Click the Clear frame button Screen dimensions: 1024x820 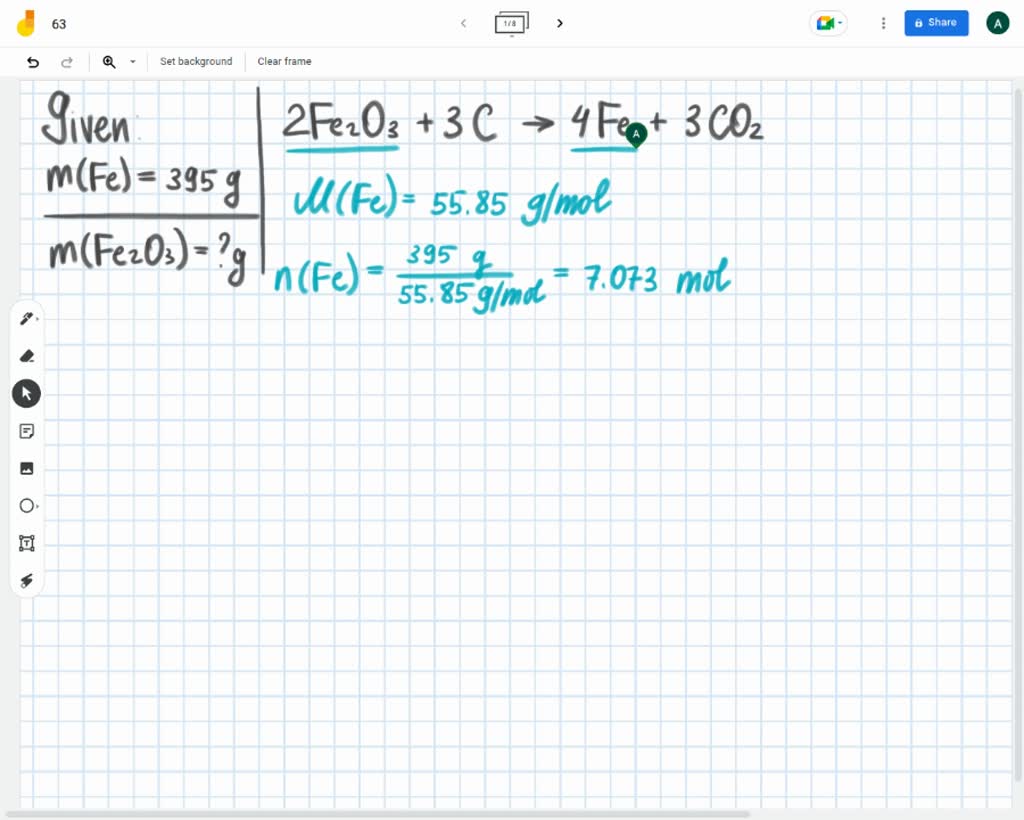coord(284,62)
